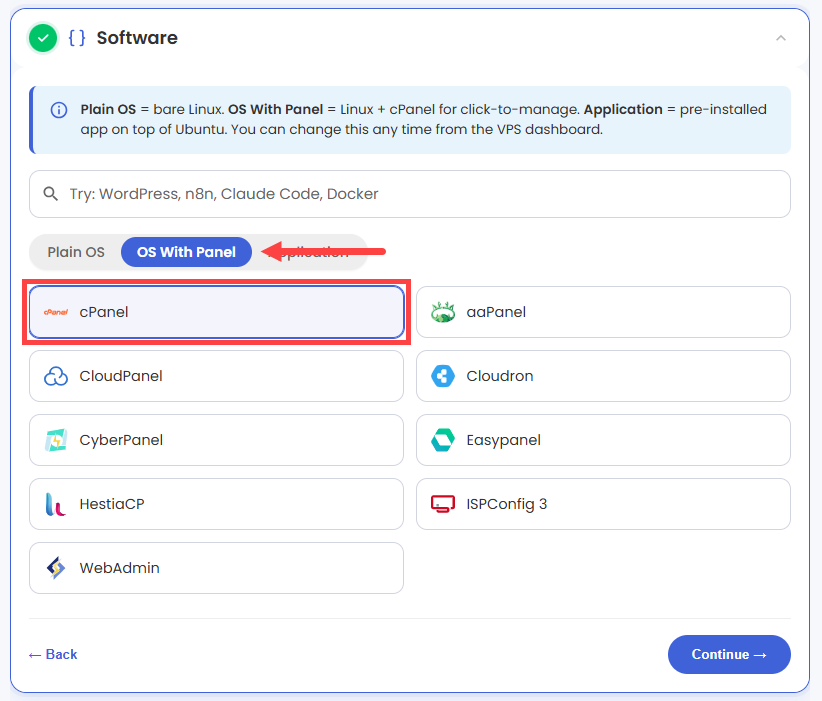This screenshot has width=822, height=701.
Task: Click the info icon in the blue notice
Action: (59, 110)
